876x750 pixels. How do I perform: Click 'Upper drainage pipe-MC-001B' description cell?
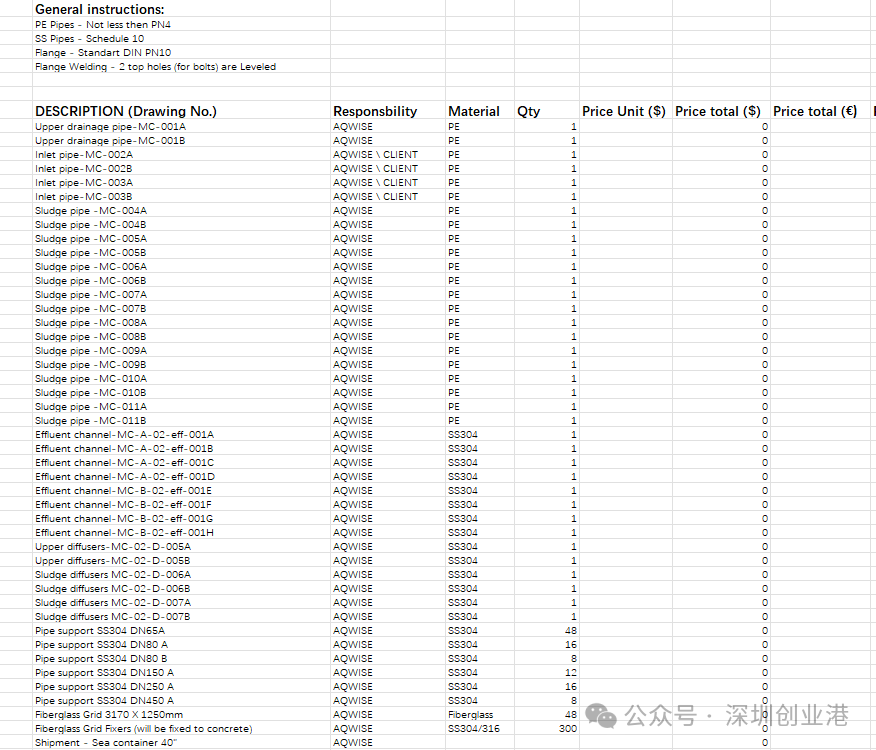(181, 140)
